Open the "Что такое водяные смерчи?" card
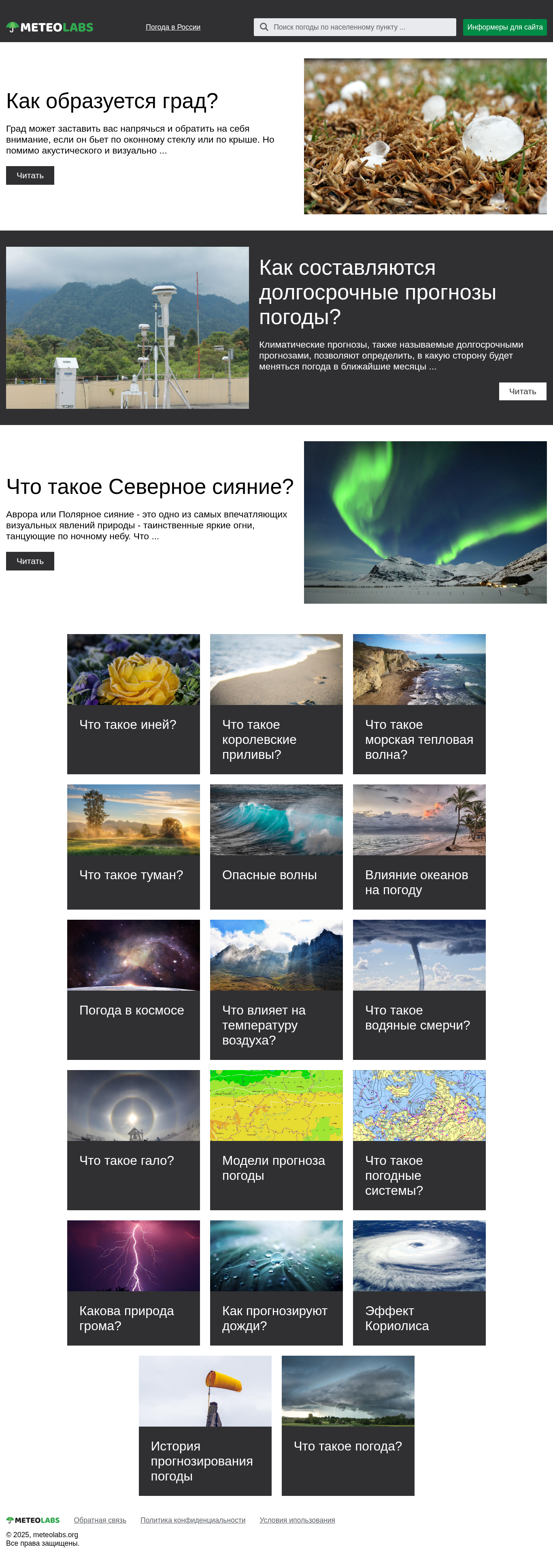Image resolution: width=553 pixels, height=1568 pixels. pos(419,990)
